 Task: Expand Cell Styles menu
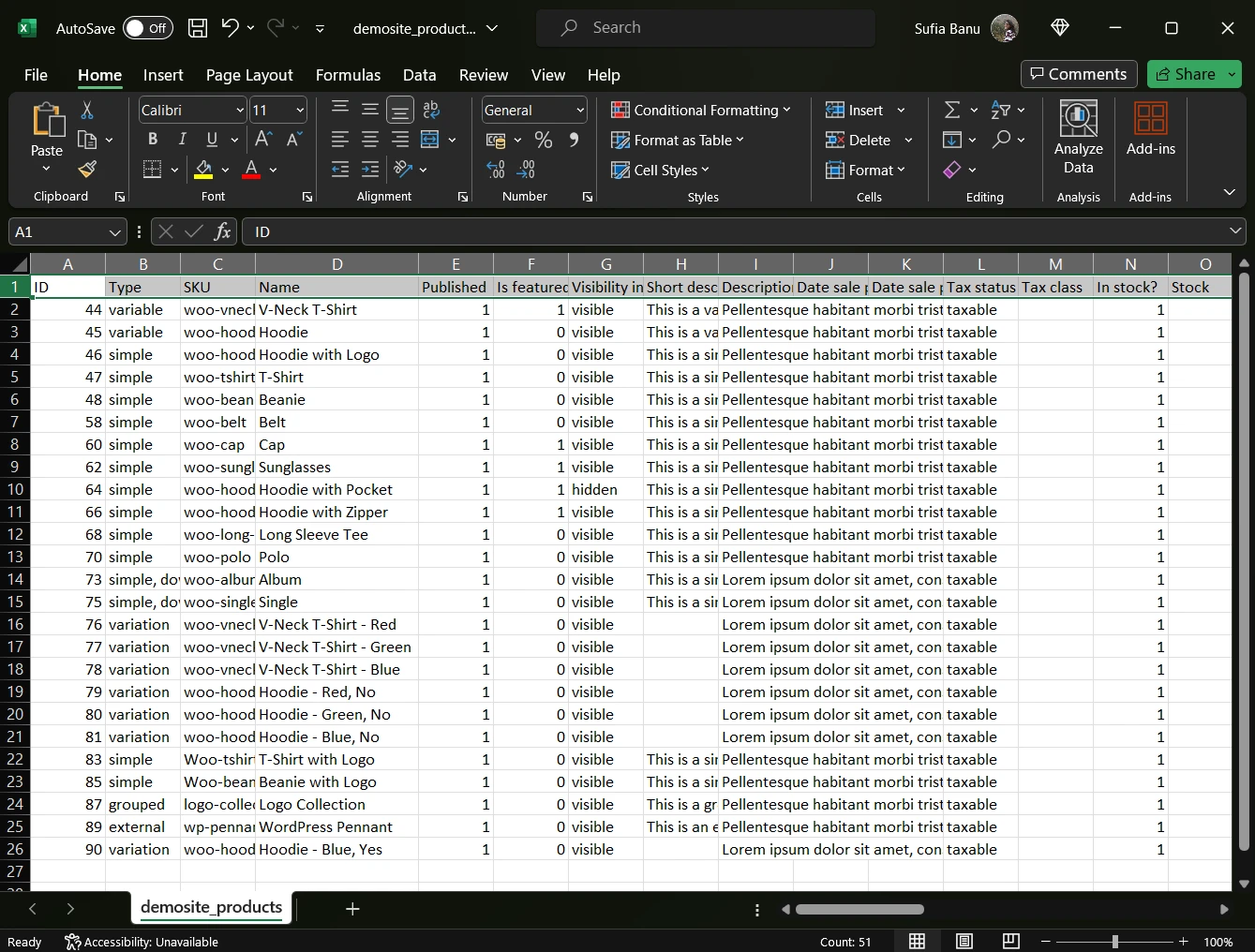coord(660,170)
